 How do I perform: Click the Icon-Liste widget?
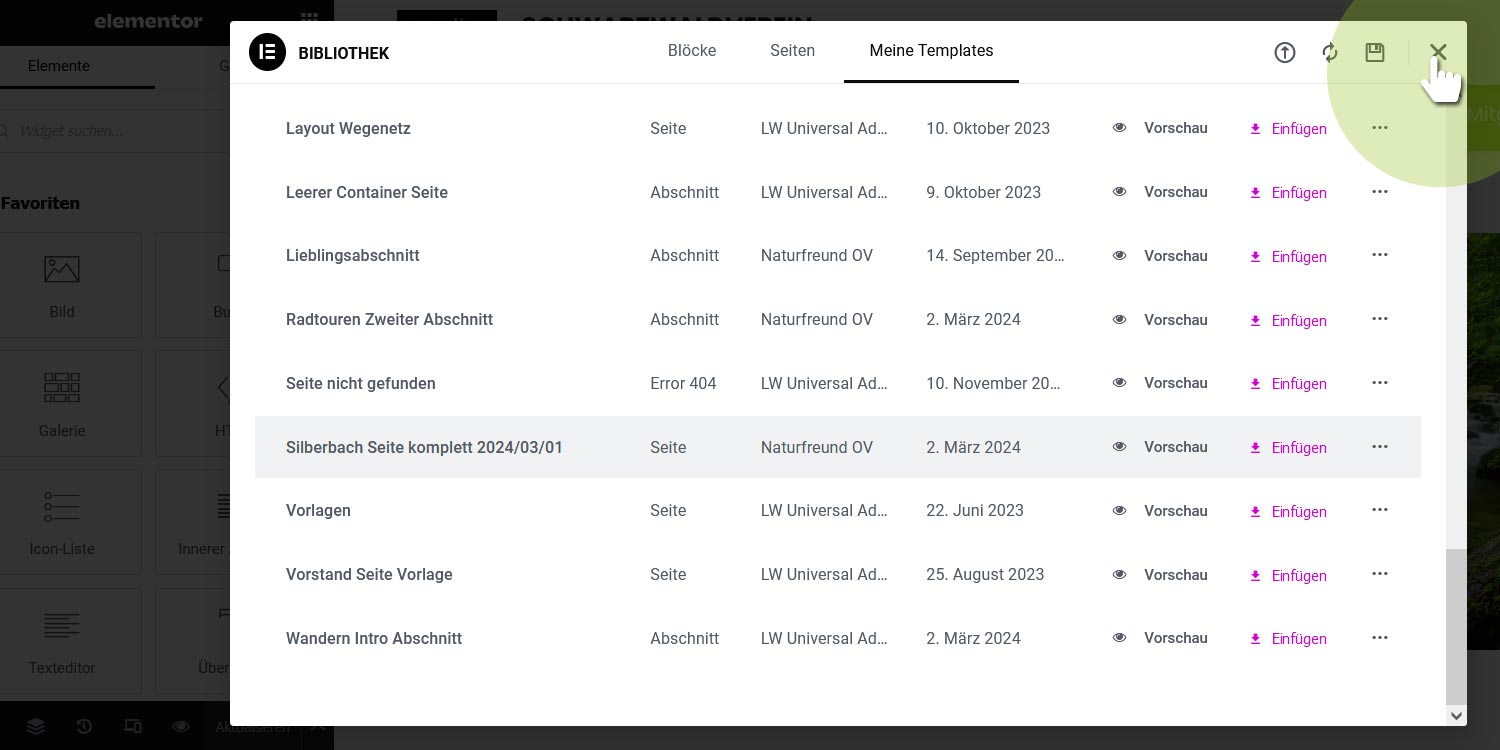(62, 521)
